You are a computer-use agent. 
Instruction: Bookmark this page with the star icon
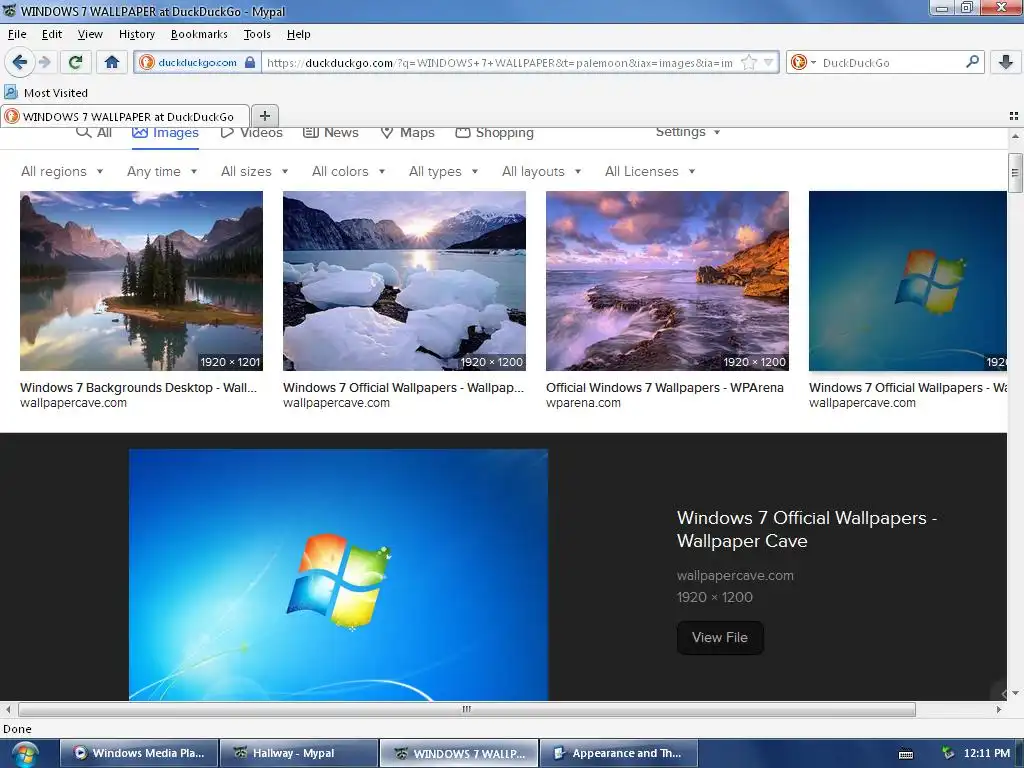click(x=749, y=63)
